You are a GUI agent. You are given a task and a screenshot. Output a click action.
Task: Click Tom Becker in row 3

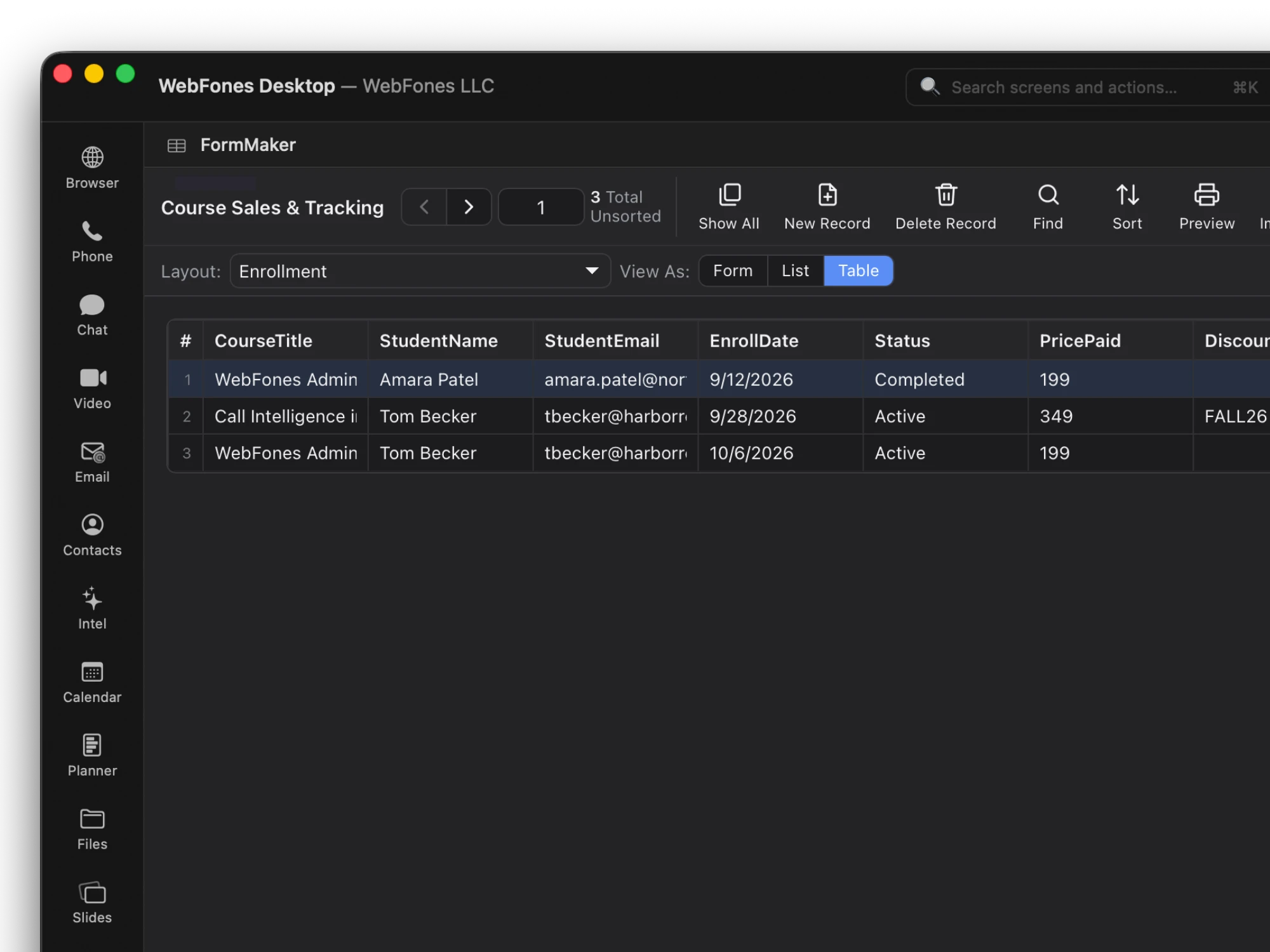point(450,453)
